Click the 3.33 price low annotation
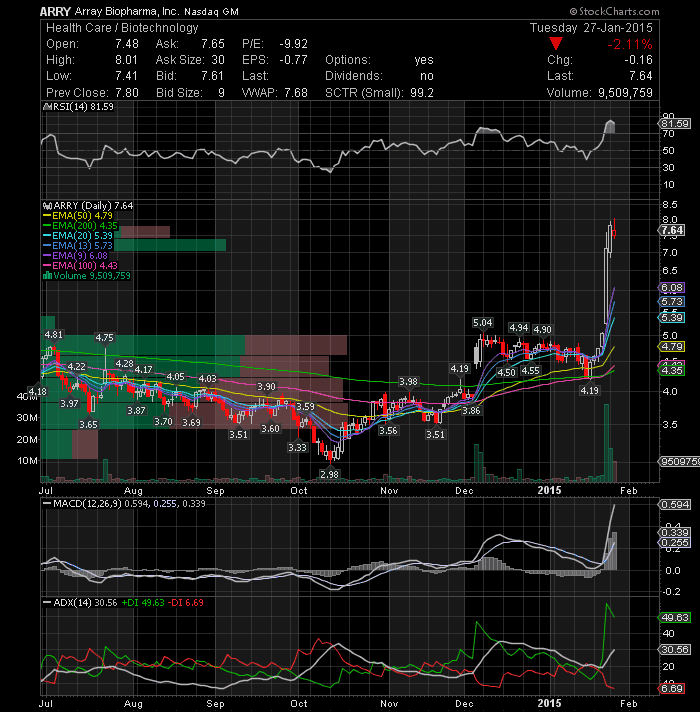This screenshot has width=700, height=712. tap(297, 448)
